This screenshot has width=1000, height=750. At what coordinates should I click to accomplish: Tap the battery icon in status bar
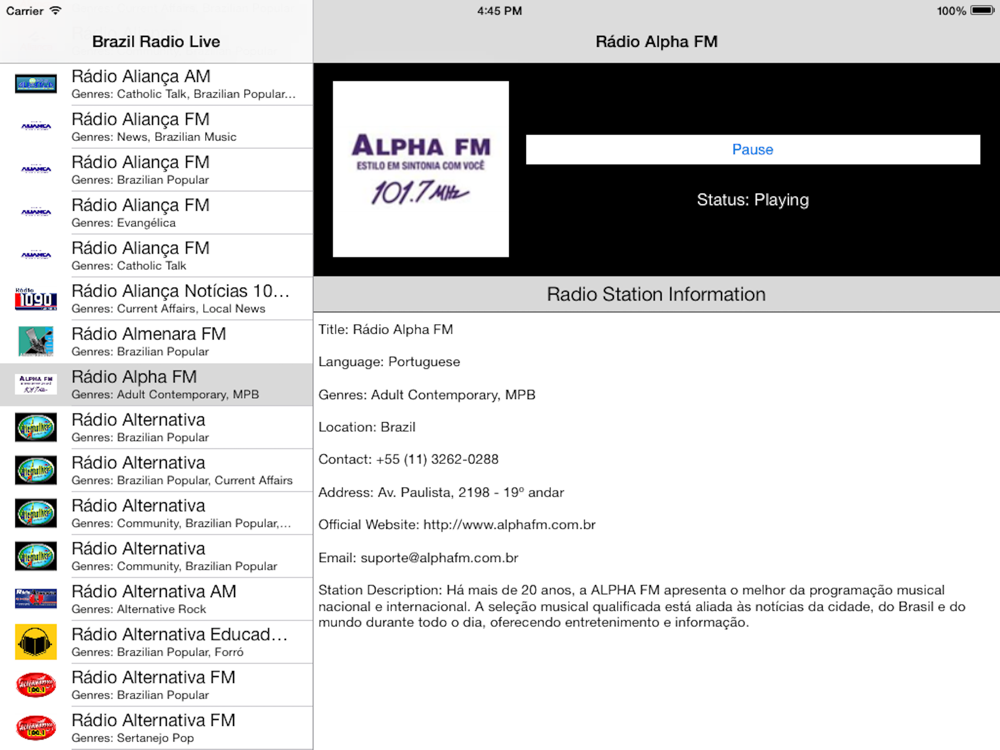[982, 11]
